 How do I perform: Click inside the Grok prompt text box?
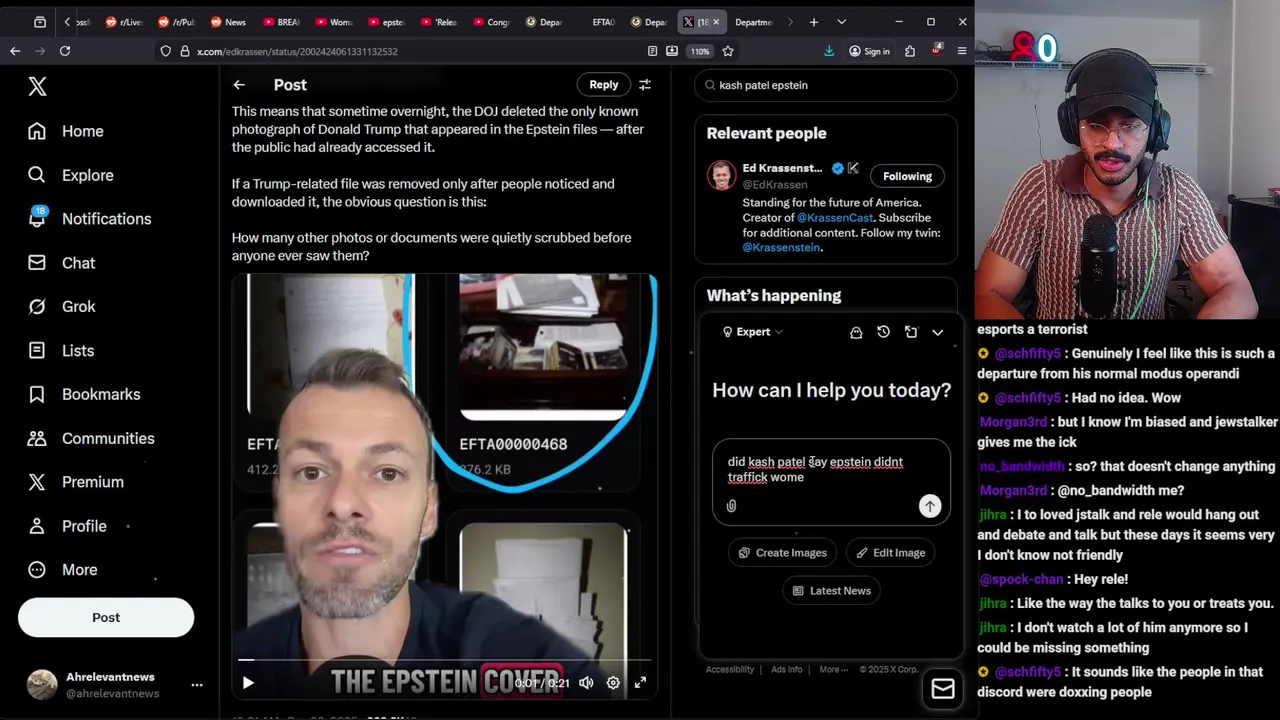(x=831, y=470)
